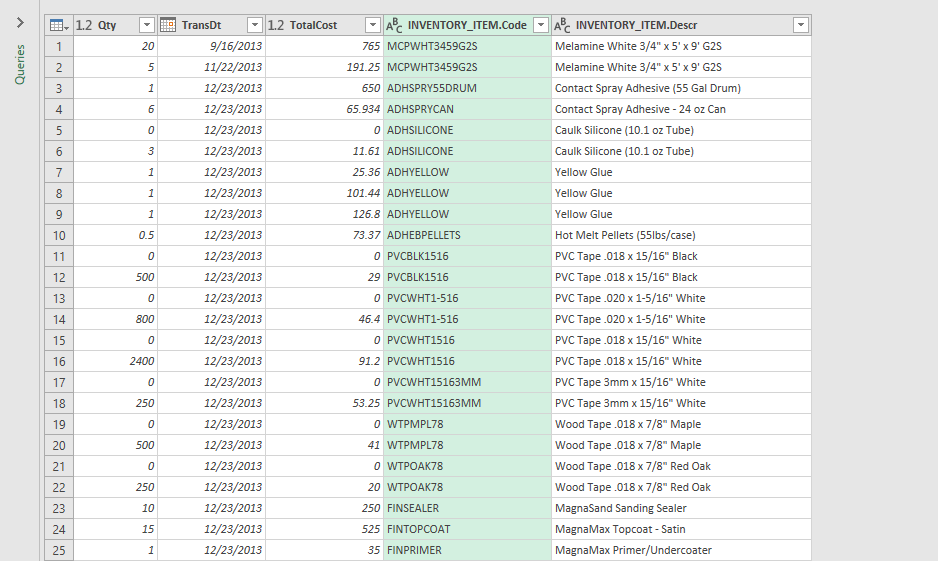Image resolution: width=938 pixels, height=561 pixels.
Task: Click the date type icon on TransDt column
Action: click(168, 25)
